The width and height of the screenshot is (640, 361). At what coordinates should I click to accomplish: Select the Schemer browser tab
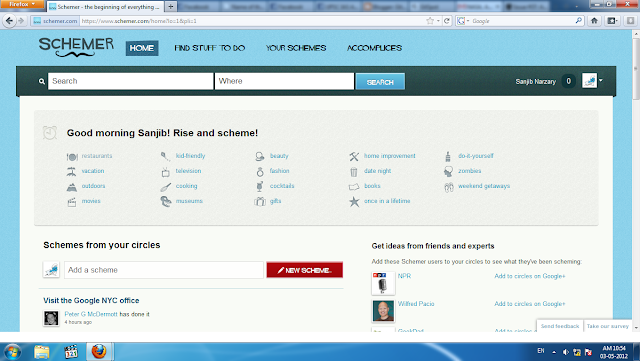pos(105,7)
